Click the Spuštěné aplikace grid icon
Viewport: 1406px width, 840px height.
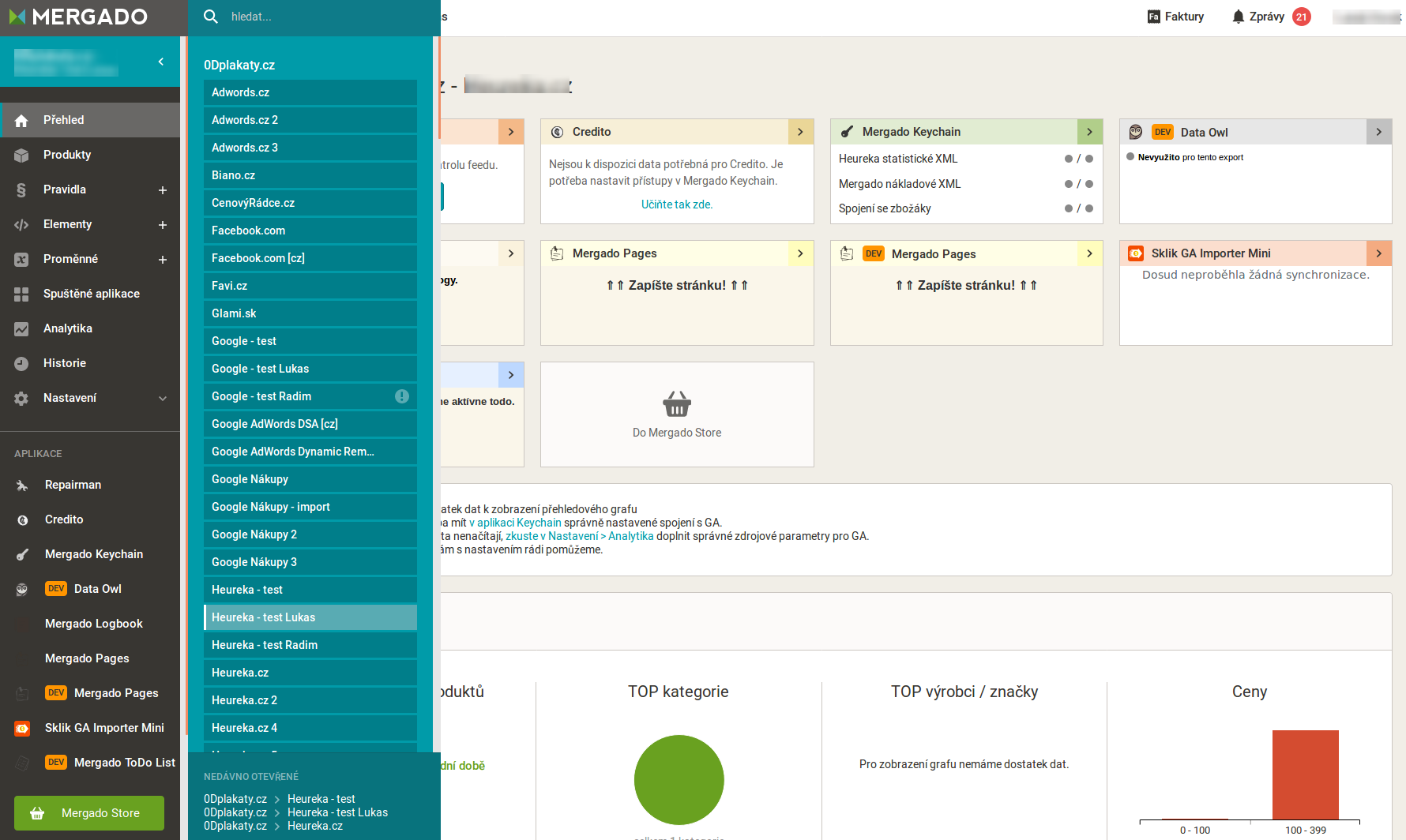[21, 294]
